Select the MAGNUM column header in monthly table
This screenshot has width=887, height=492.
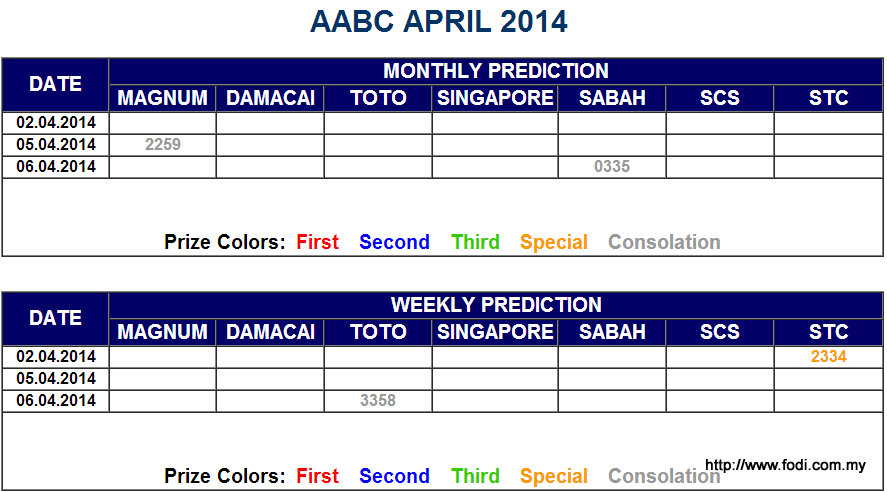pyautogui.click(x=162, y=98)
